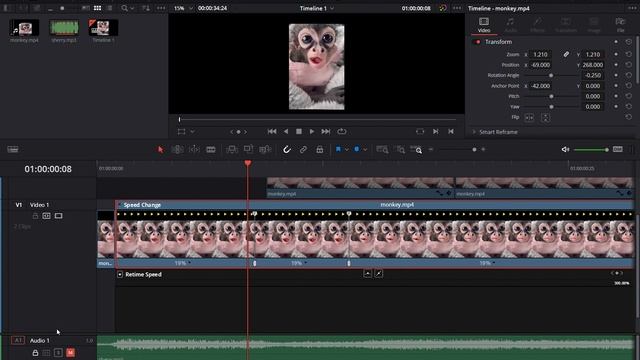Screen dimensions: 640x360
Task: Lock the Audio 1 track
Action: 35,352
